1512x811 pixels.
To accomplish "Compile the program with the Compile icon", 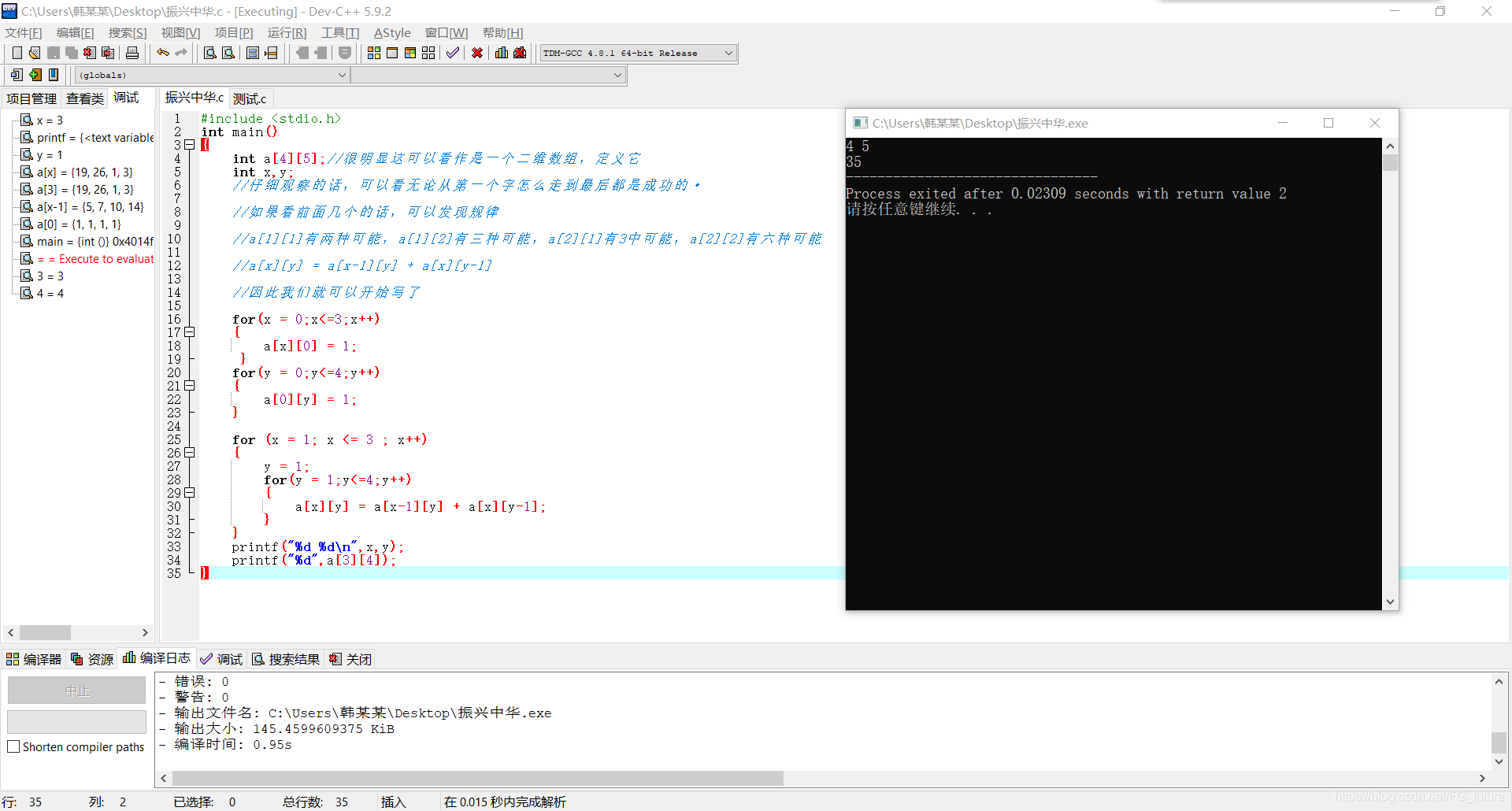I will [x=374, y=53].
